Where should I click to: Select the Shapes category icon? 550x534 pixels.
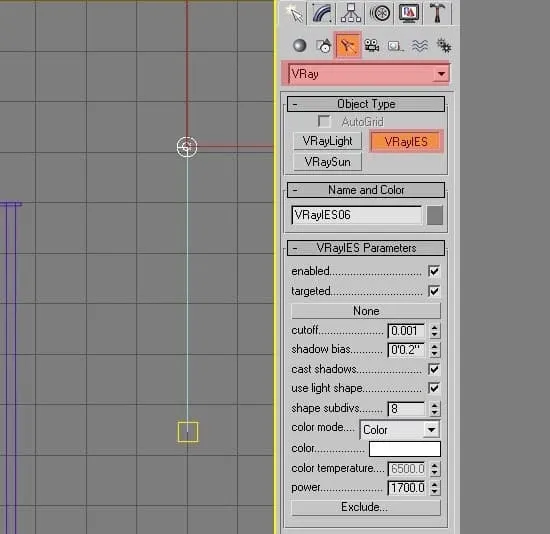pyautogui.click(x=323, y=46)
